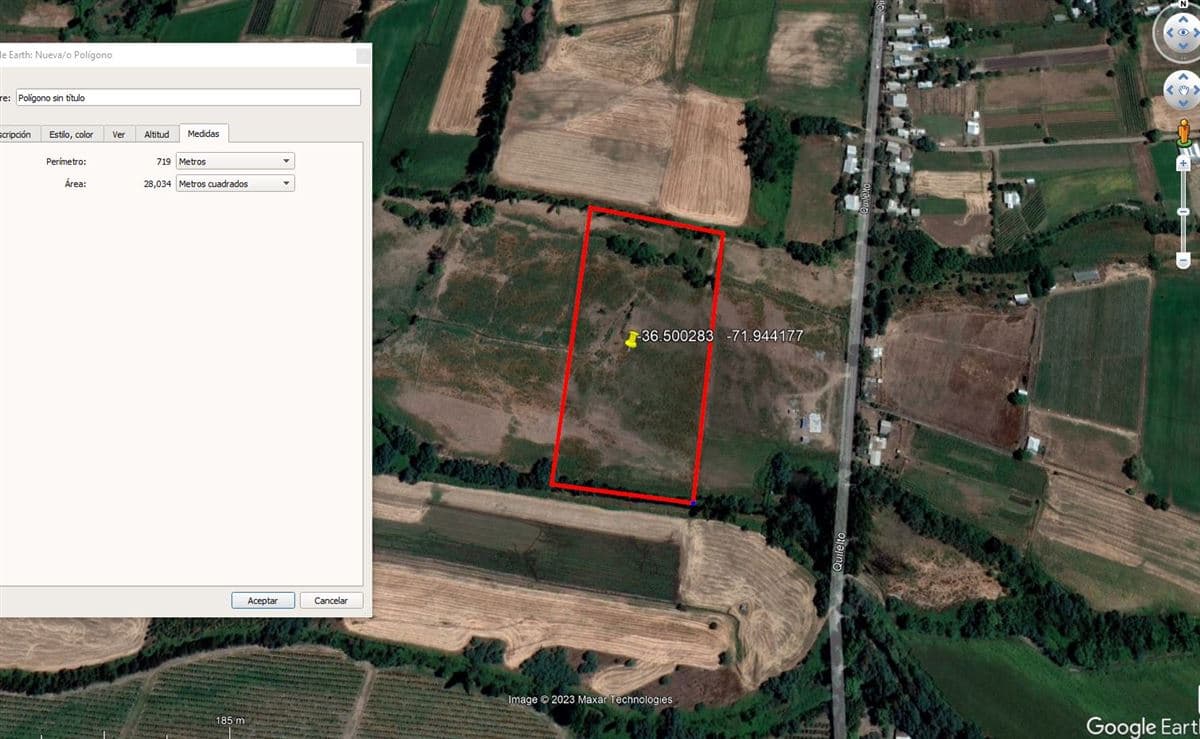This screenshot has width=1200, height=739.
Task: Click the zoom in plus button
Action: pos(1184,162)
